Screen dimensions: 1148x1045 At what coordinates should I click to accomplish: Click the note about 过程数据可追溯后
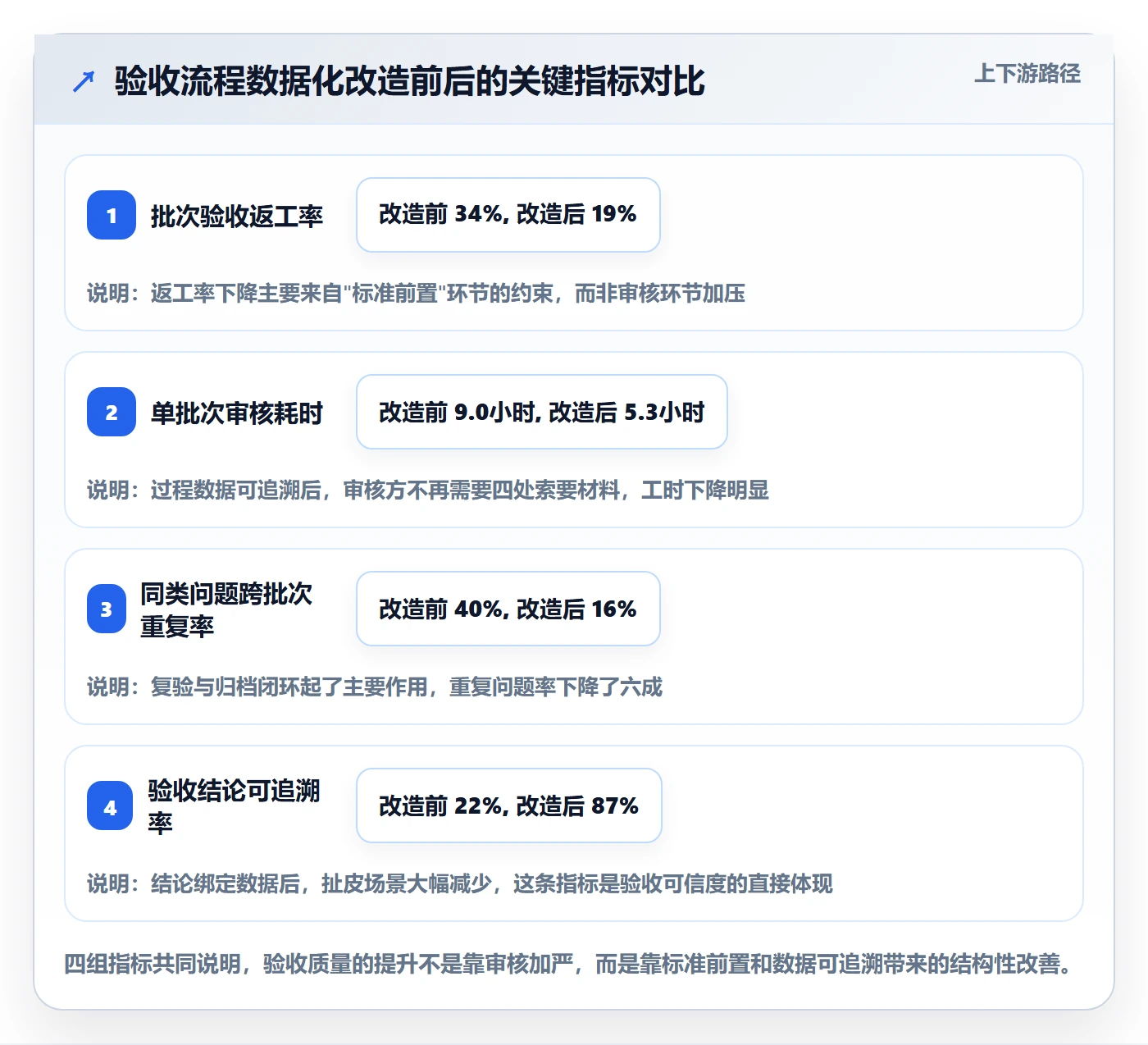[x=428, y=490]
